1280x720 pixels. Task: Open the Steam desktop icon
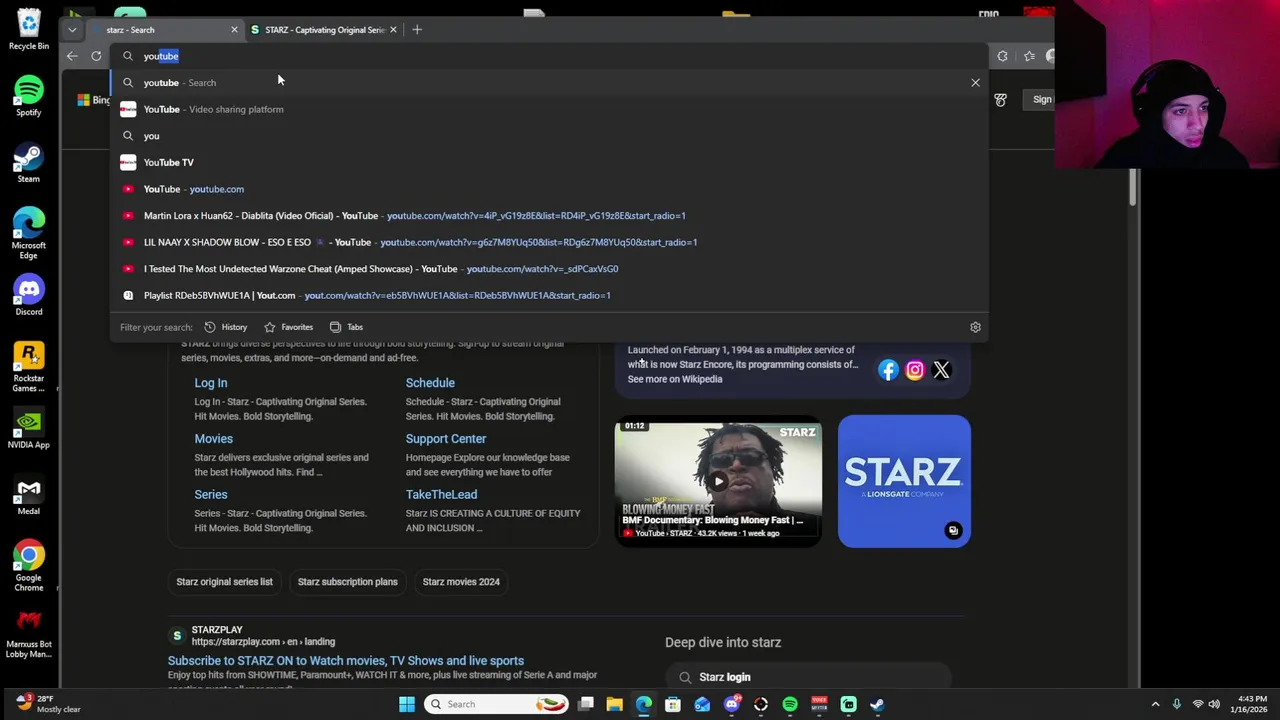29,163
